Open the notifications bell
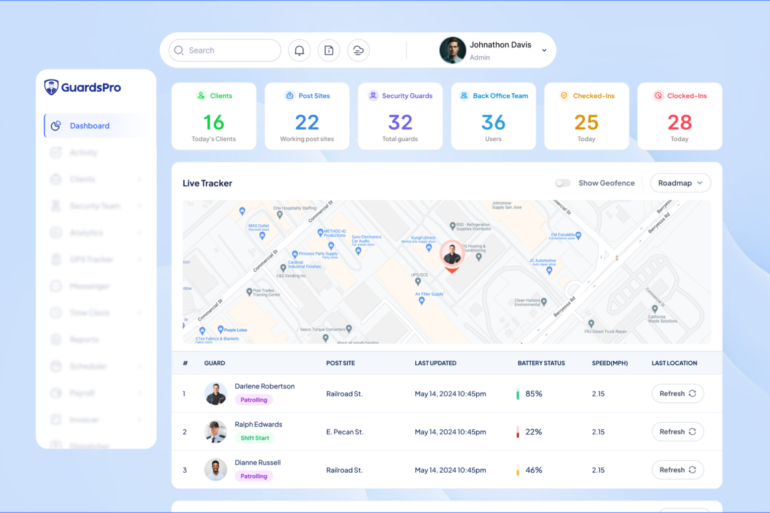Image resolution: width=770 pixels, height=513 pixels. click(299, 50)
